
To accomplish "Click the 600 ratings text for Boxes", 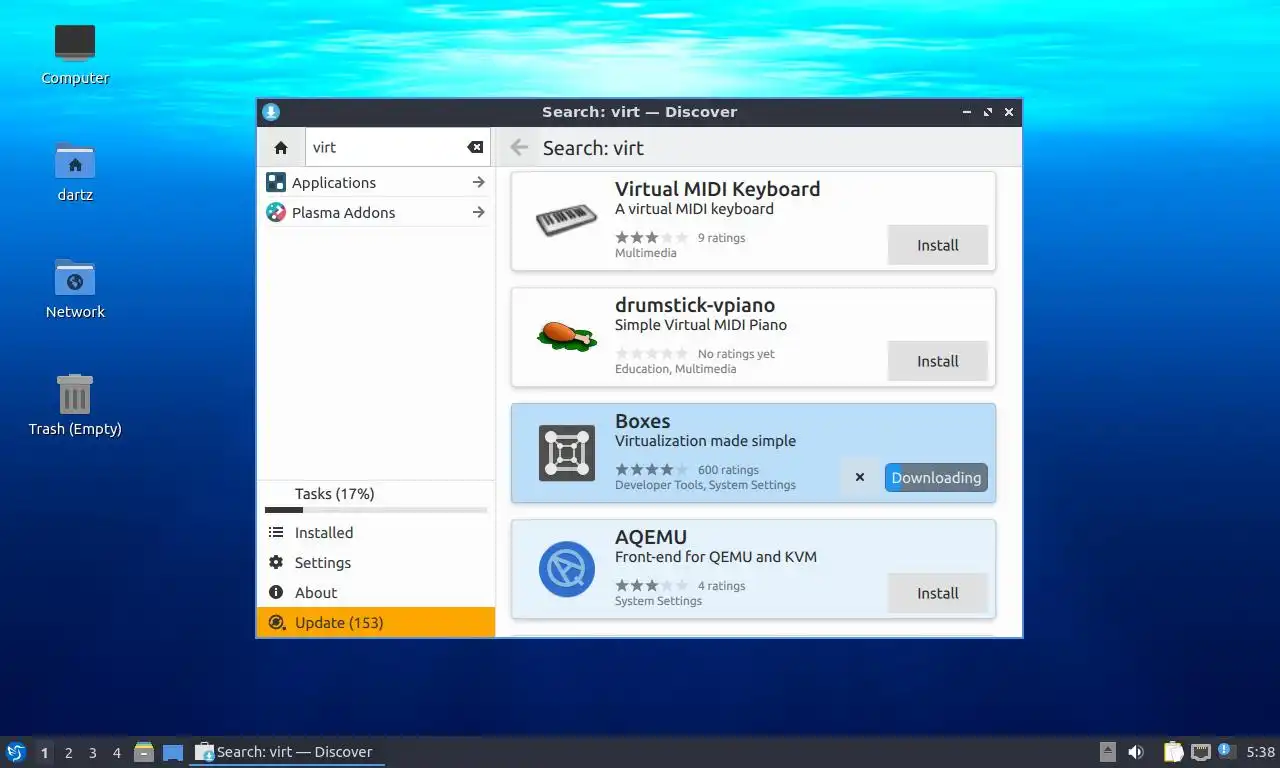I will [x=728, y=470].
